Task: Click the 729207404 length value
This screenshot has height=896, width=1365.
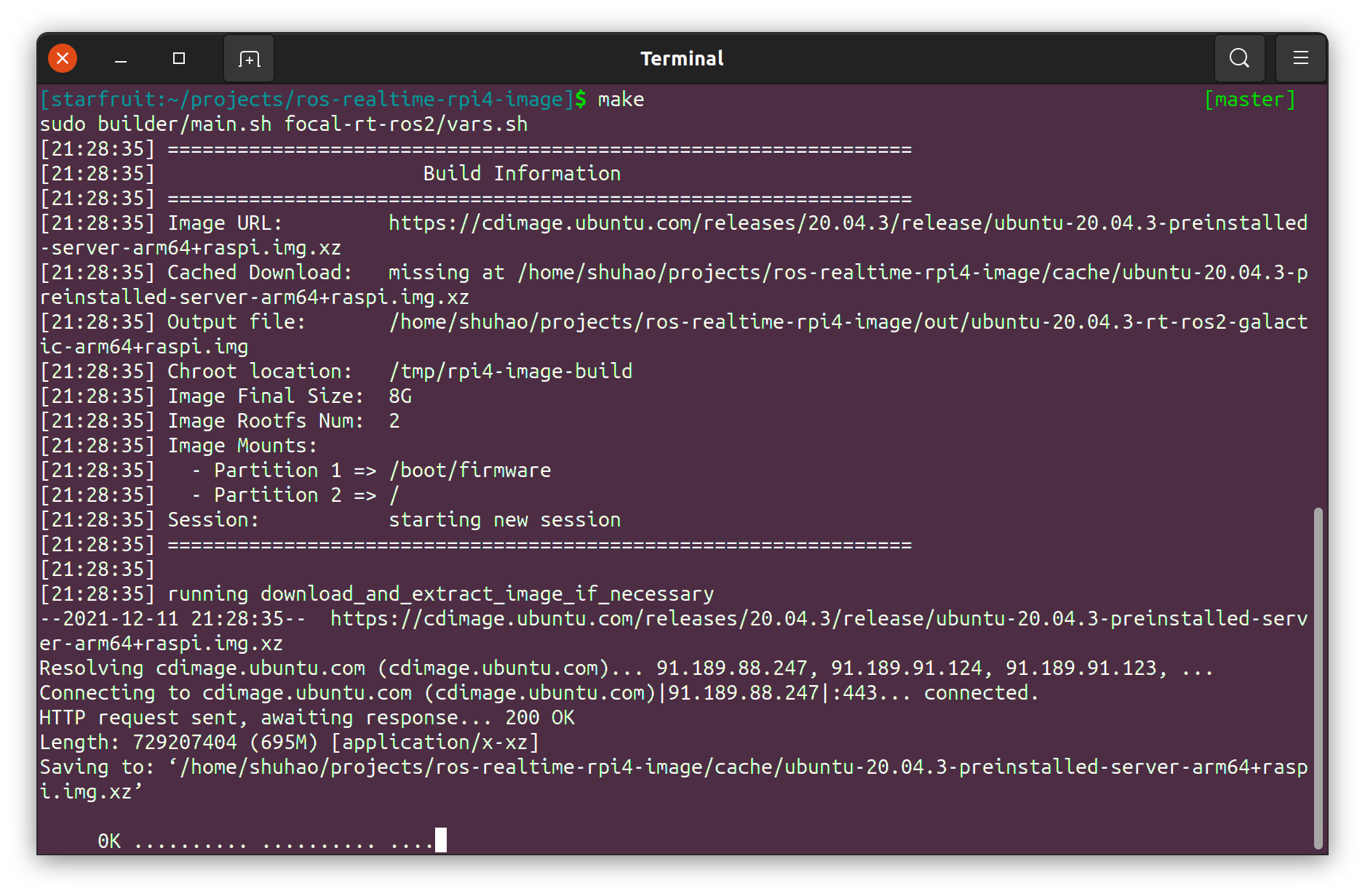Action: point(185,743)
